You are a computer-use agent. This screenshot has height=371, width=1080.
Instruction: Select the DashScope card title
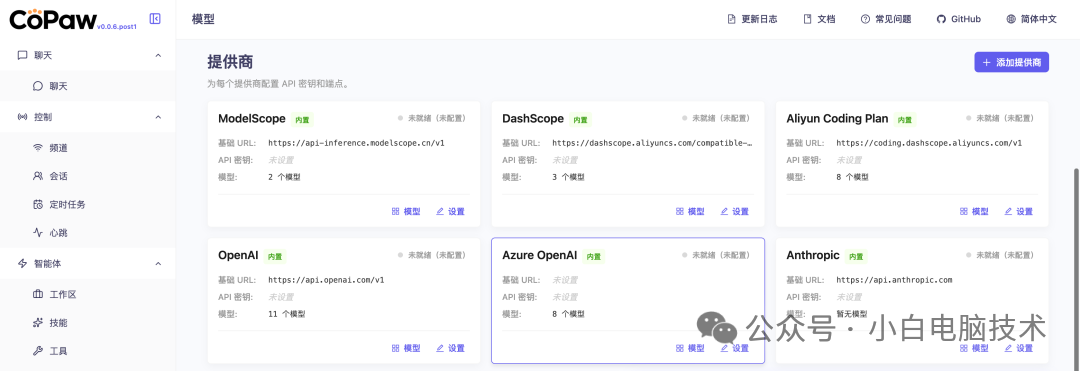click(x=533, y=118)
